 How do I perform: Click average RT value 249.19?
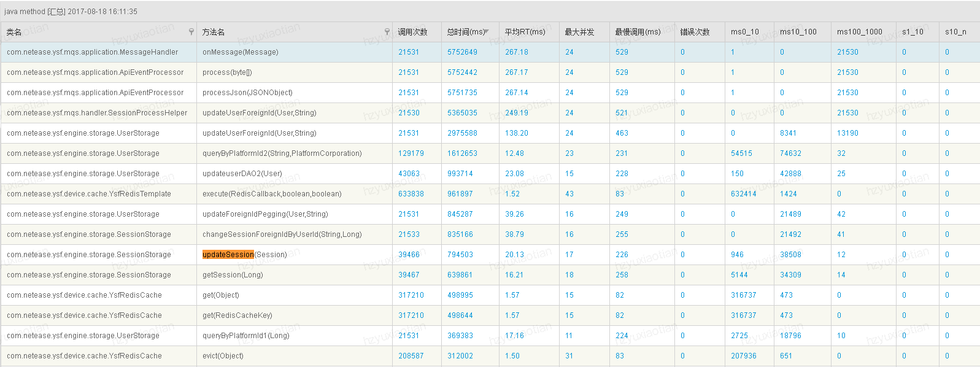(516, 113)
